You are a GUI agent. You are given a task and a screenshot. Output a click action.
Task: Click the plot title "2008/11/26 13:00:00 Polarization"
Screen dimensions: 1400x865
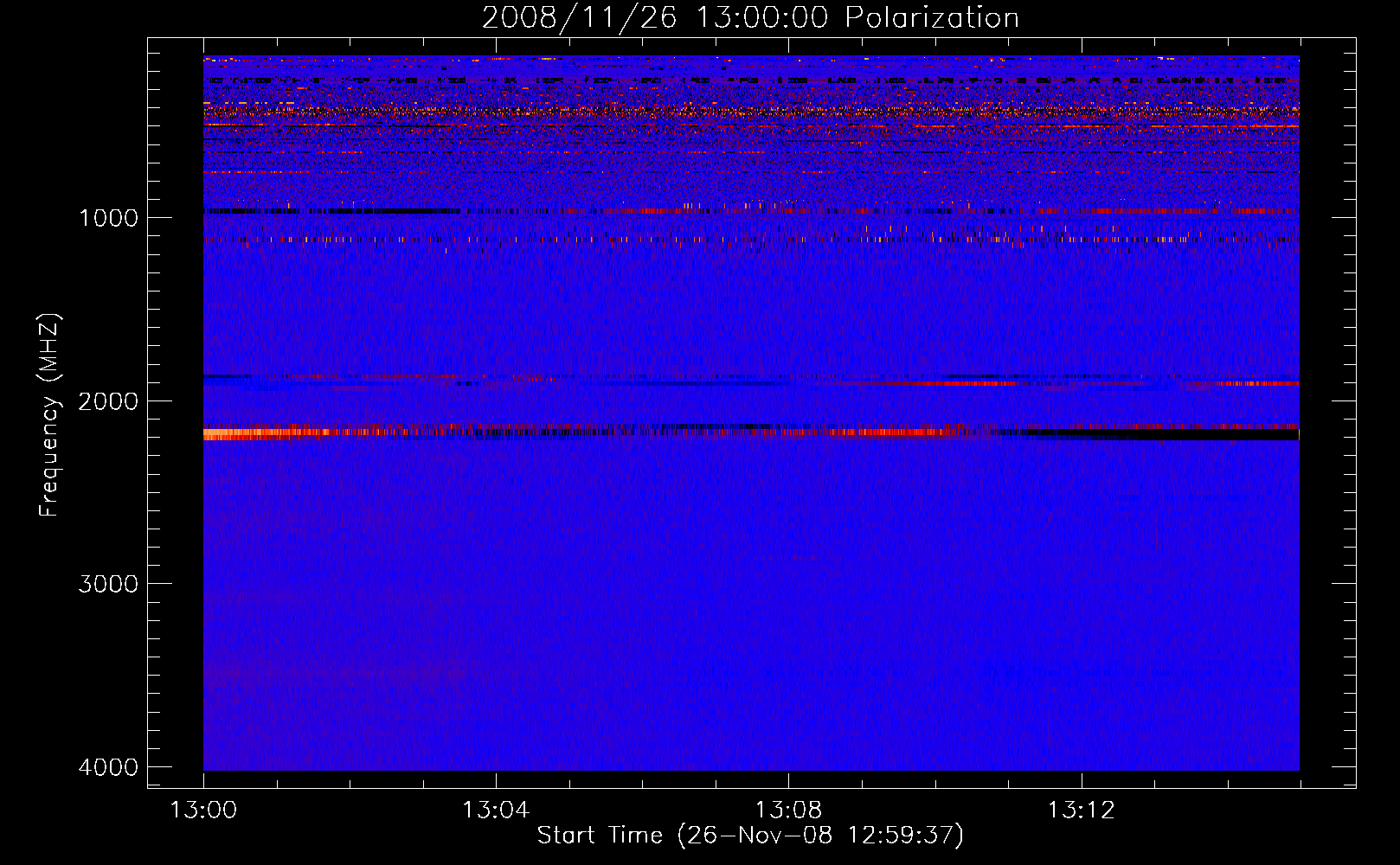[750, 17]
